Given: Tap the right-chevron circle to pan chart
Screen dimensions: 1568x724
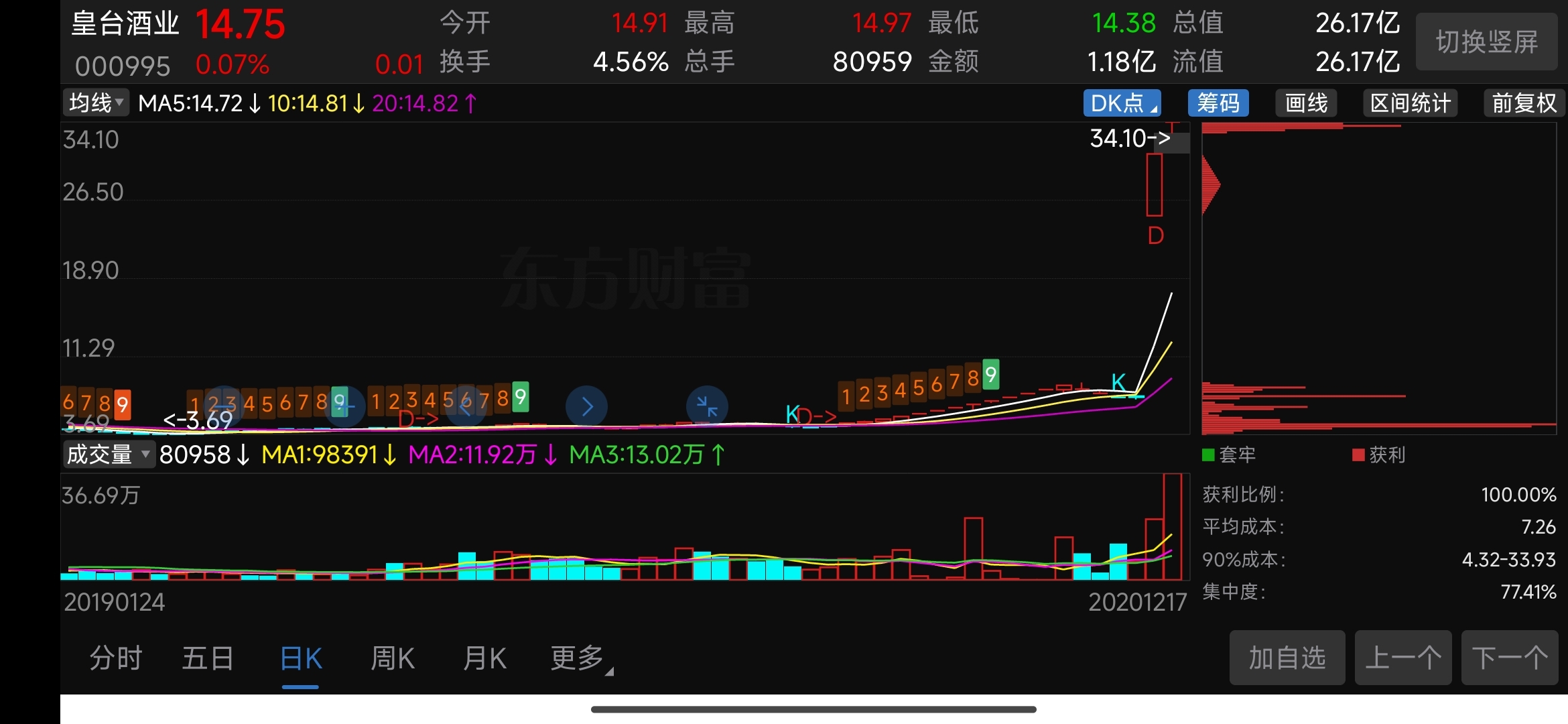Looking at the screenshot, I should tap(586, 406).
